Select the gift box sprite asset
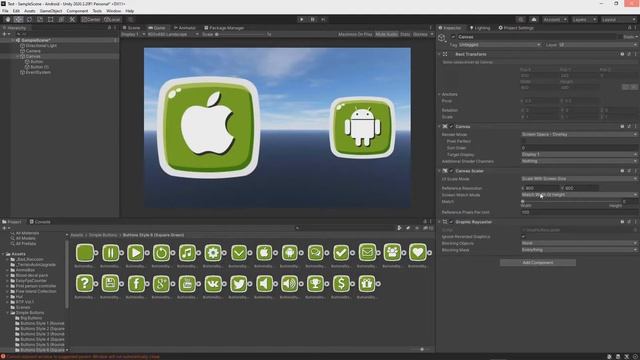This screenshot has height=360, width=640. point(367,284)
